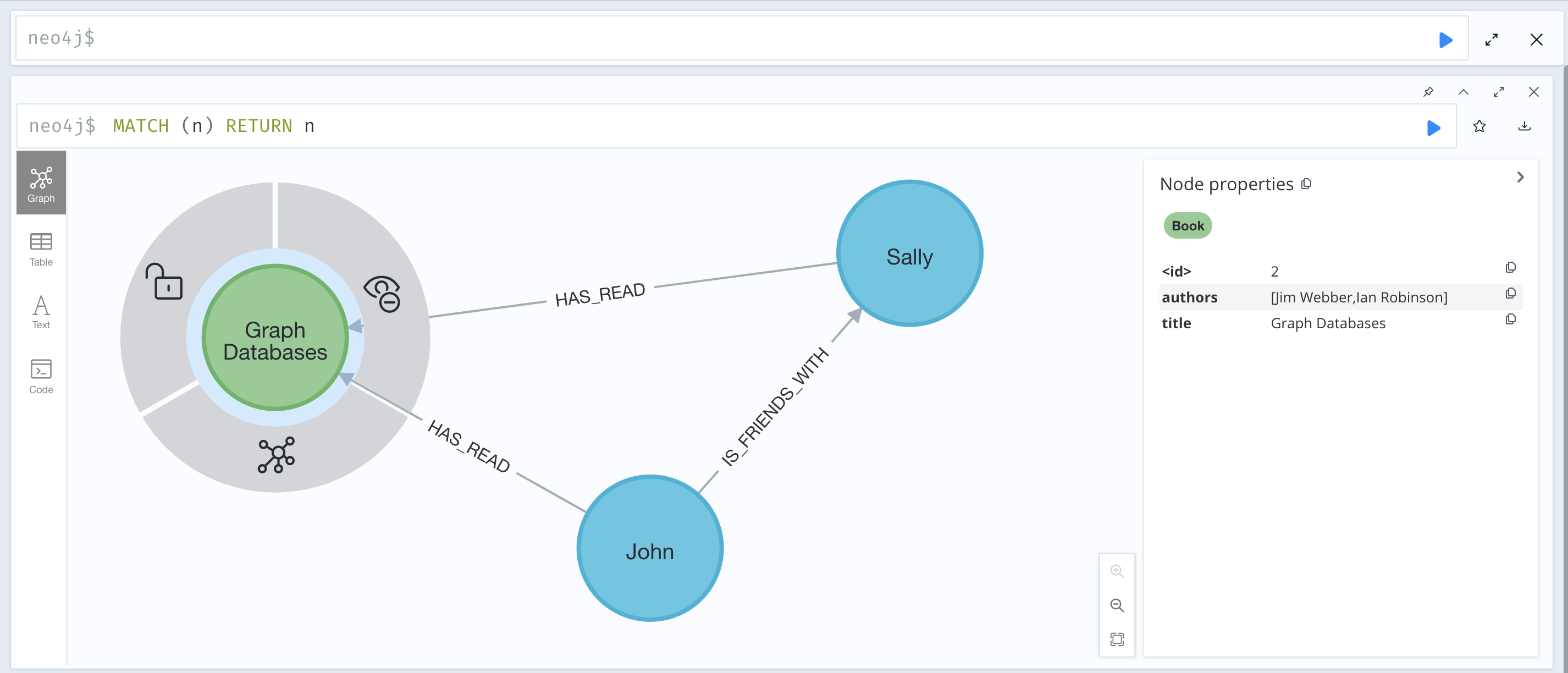The width and height of the screenshot is (1568, 673).
Task: Close the MATCH query result frame
Action: (1534, 92)
